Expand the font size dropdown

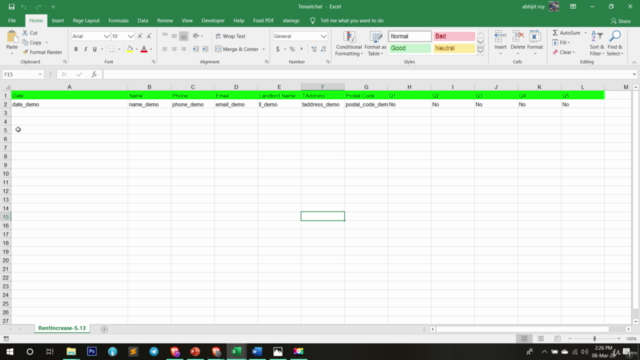pyautogui.click(x=131, y=36)
